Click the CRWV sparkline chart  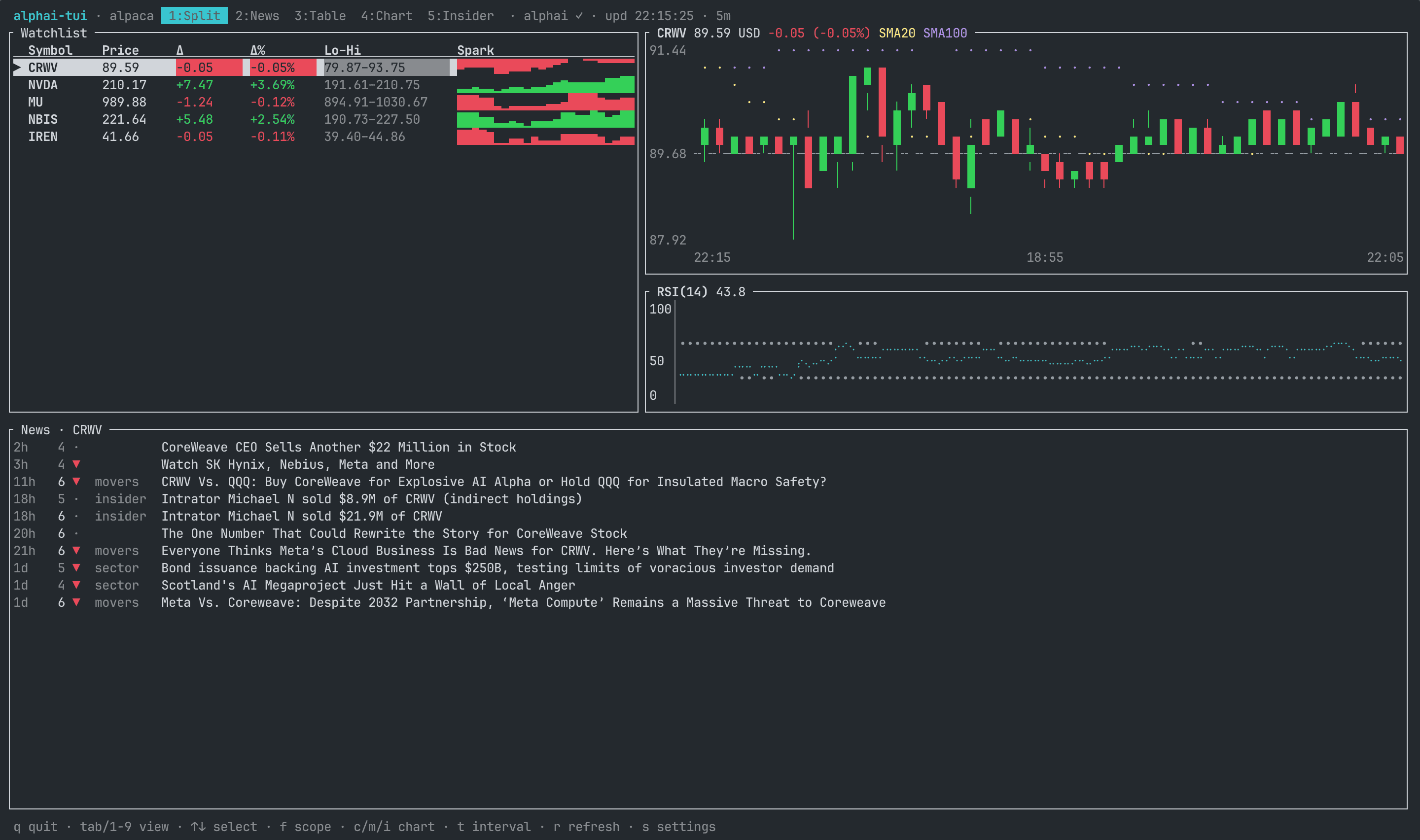click(546, 68)
